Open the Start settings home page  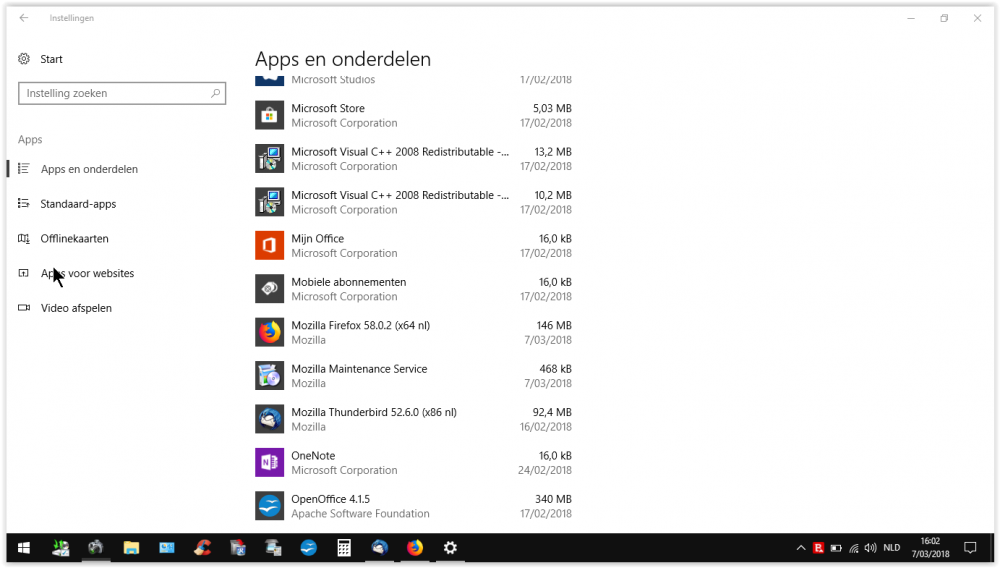(51, 59)
